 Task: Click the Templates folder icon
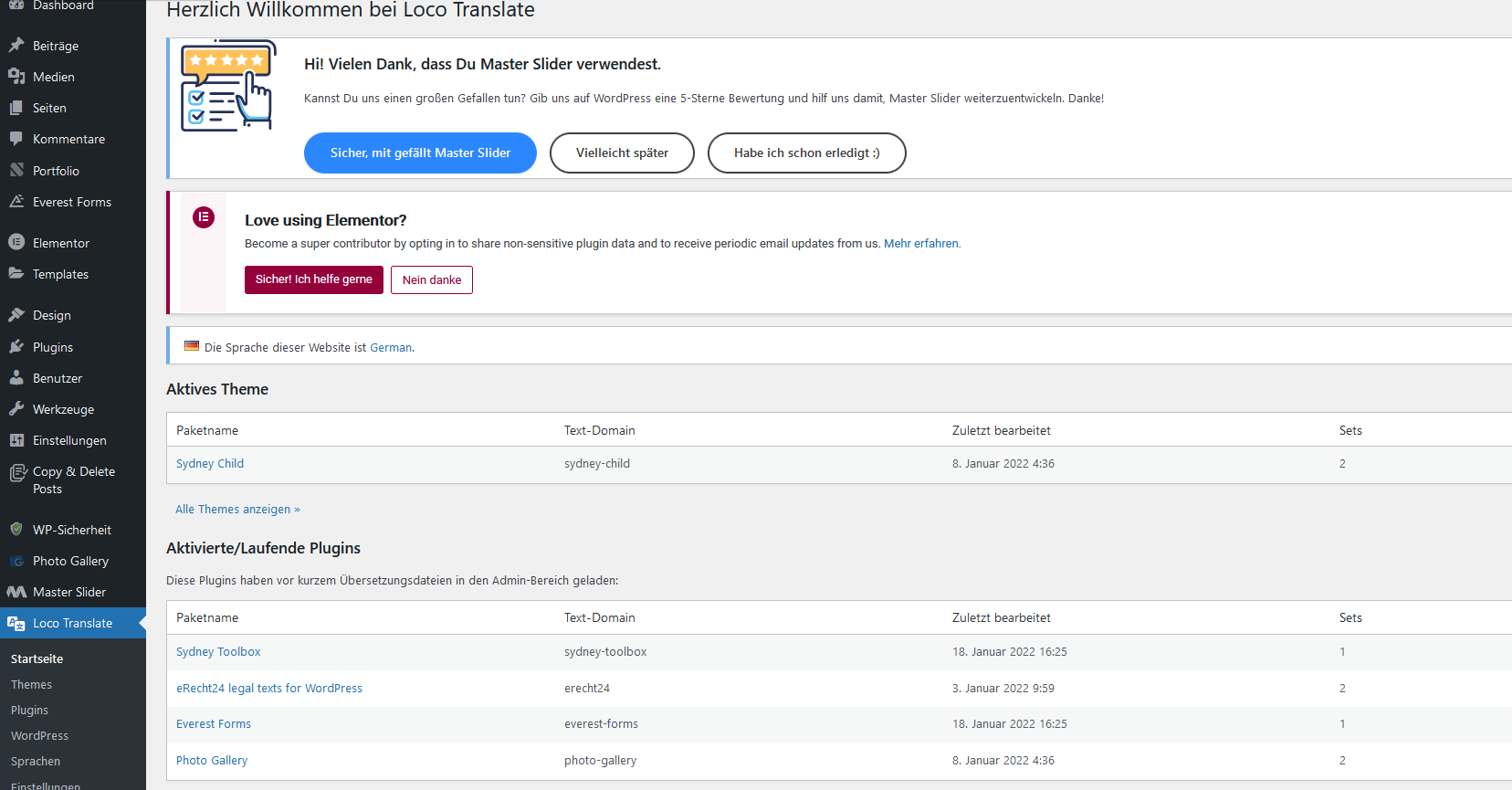coord(16,274)
